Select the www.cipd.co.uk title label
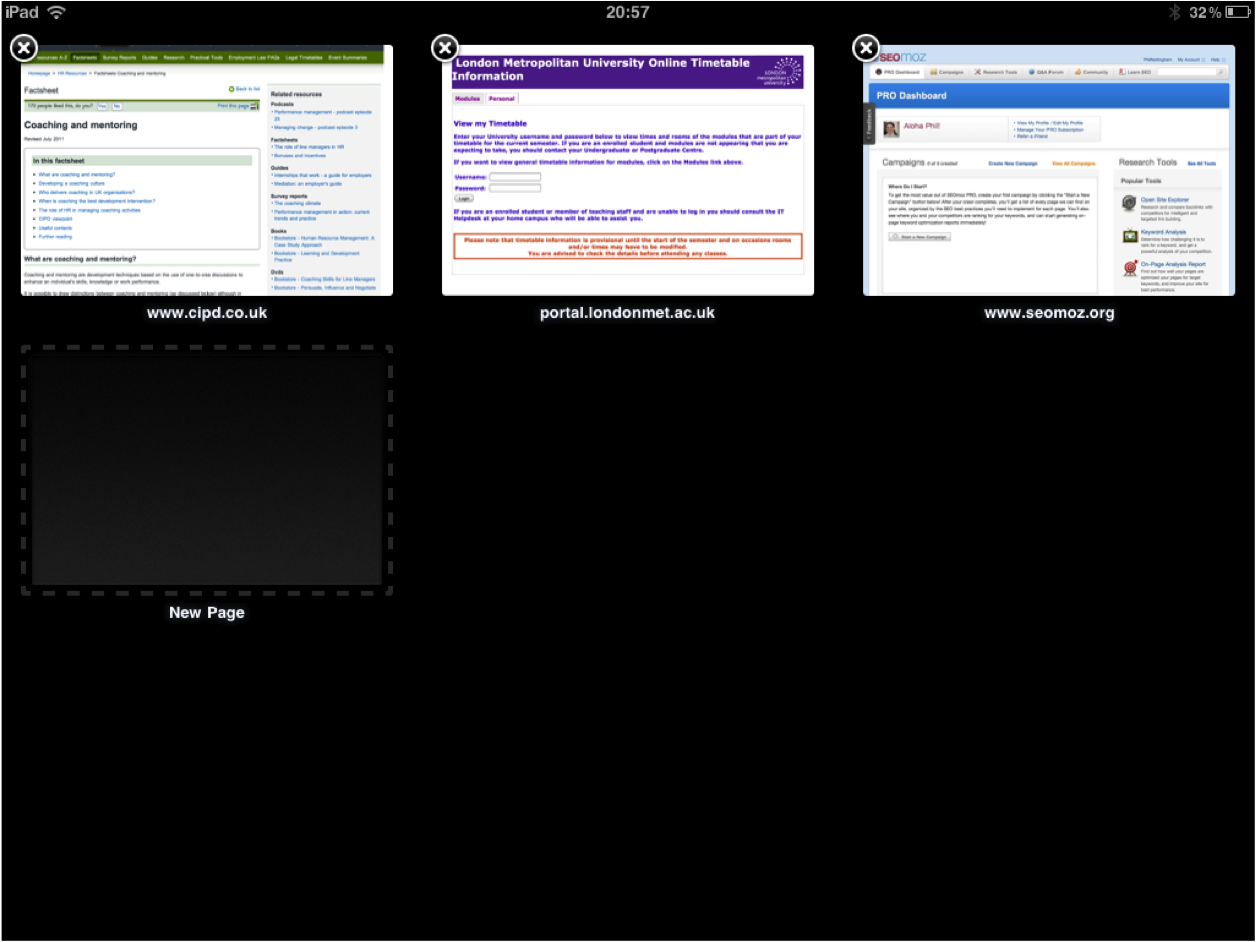 tap(207, 313)
